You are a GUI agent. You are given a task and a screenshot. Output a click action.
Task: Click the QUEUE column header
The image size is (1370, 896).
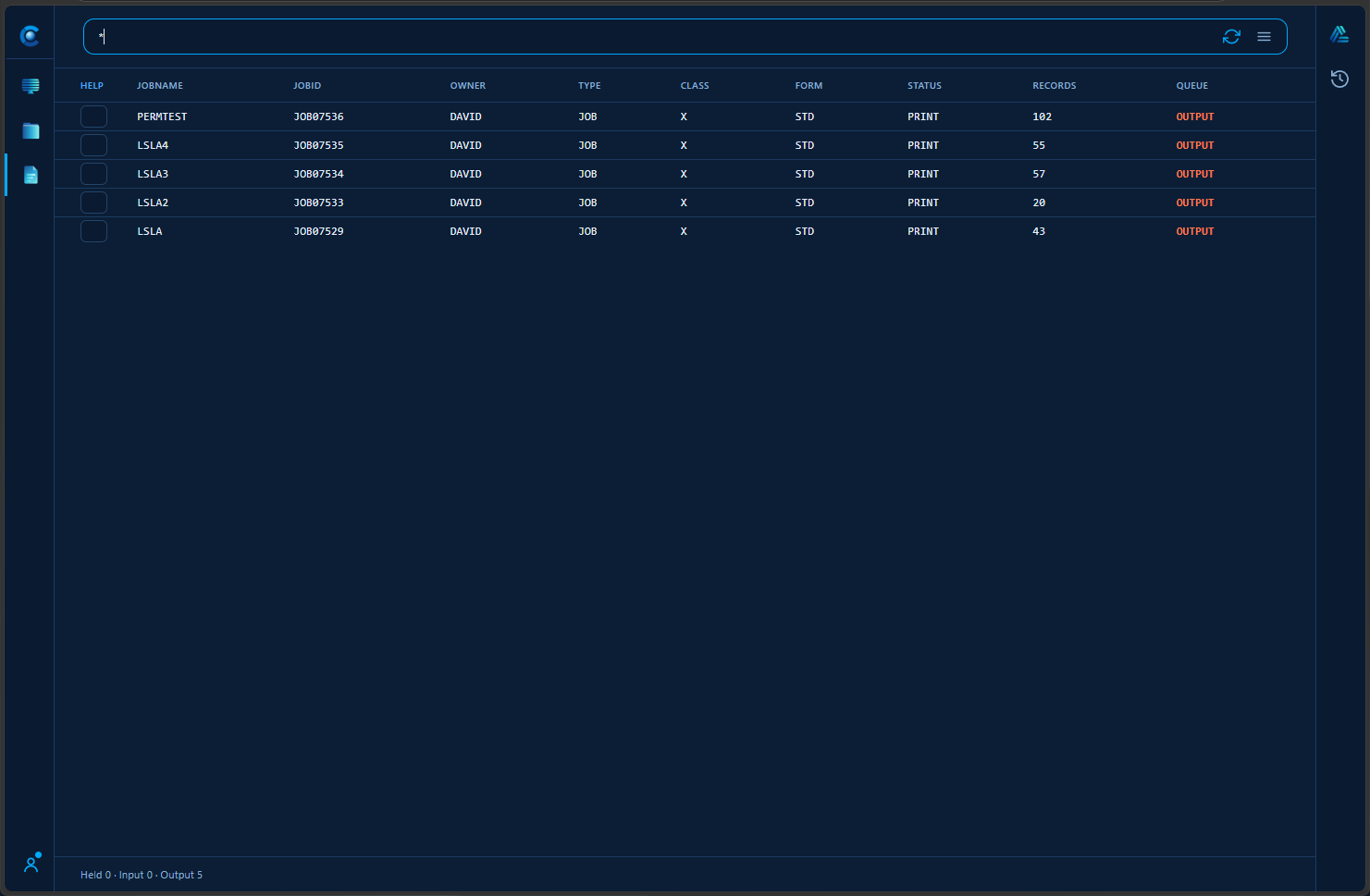[x=1192, y=86]
